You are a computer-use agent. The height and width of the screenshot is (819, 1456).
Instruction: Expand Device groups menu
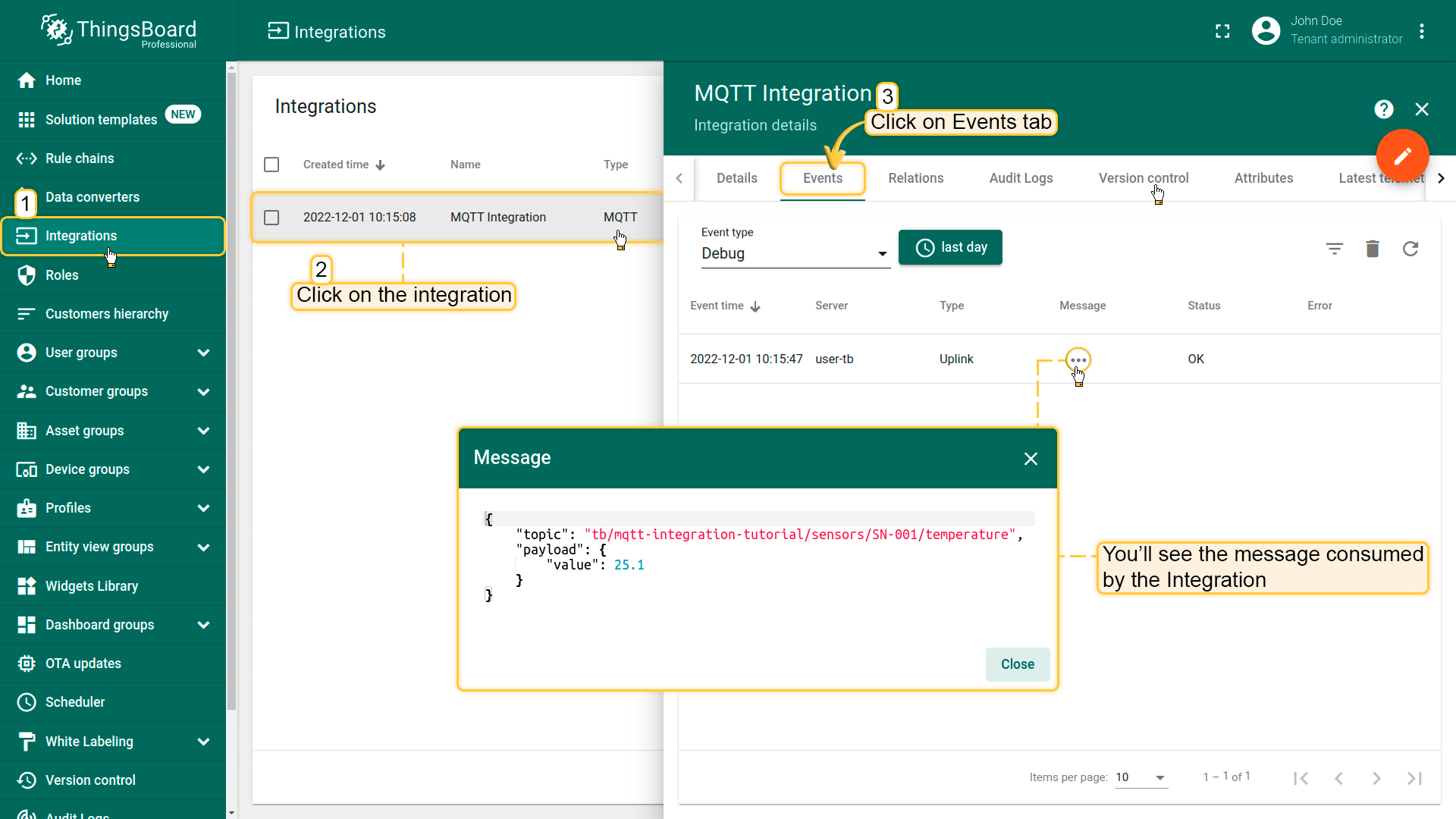[x=203, y=469]
